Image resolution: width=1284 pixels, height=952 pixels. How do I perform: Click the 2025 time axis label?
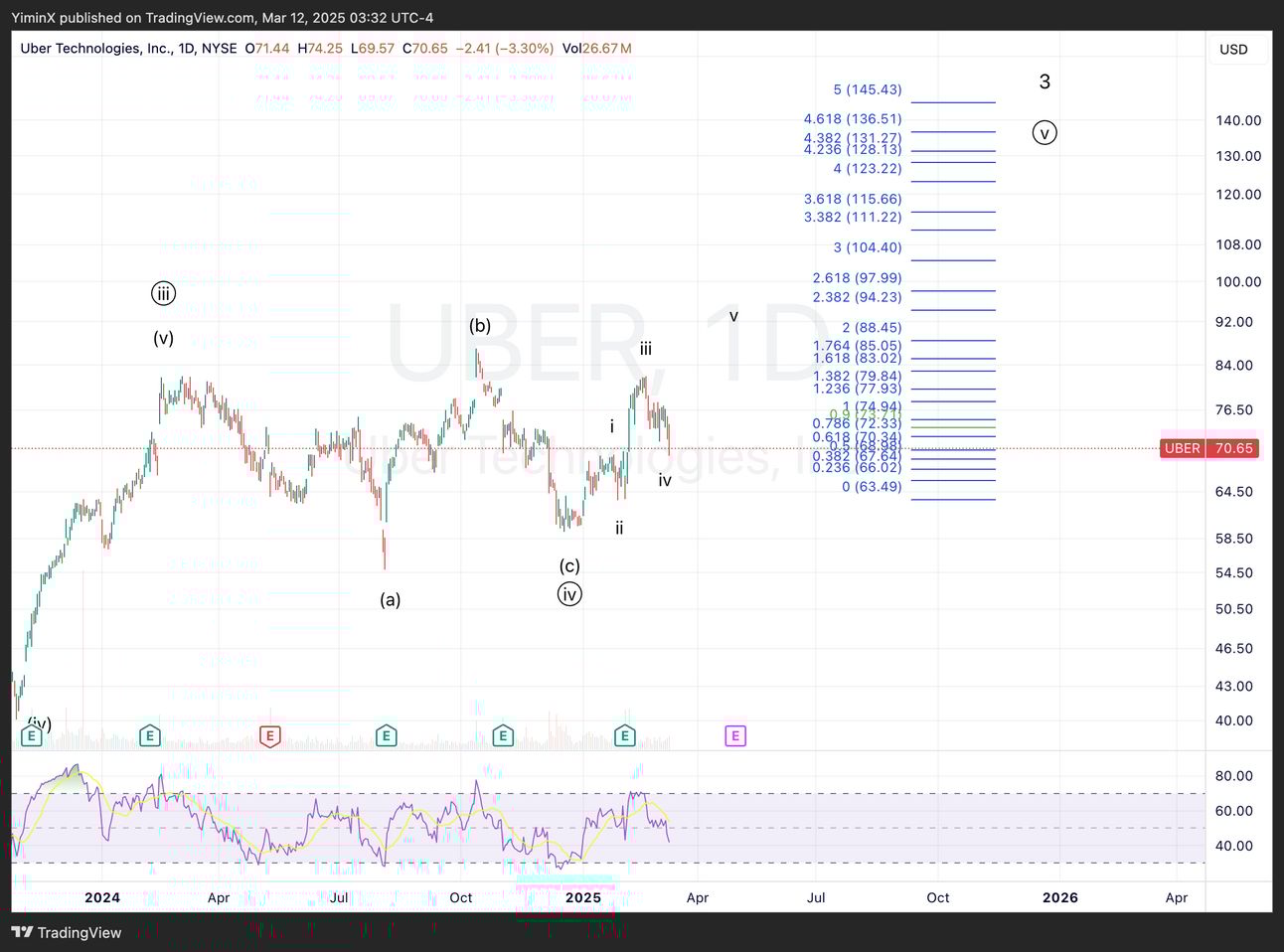point(583,897)
